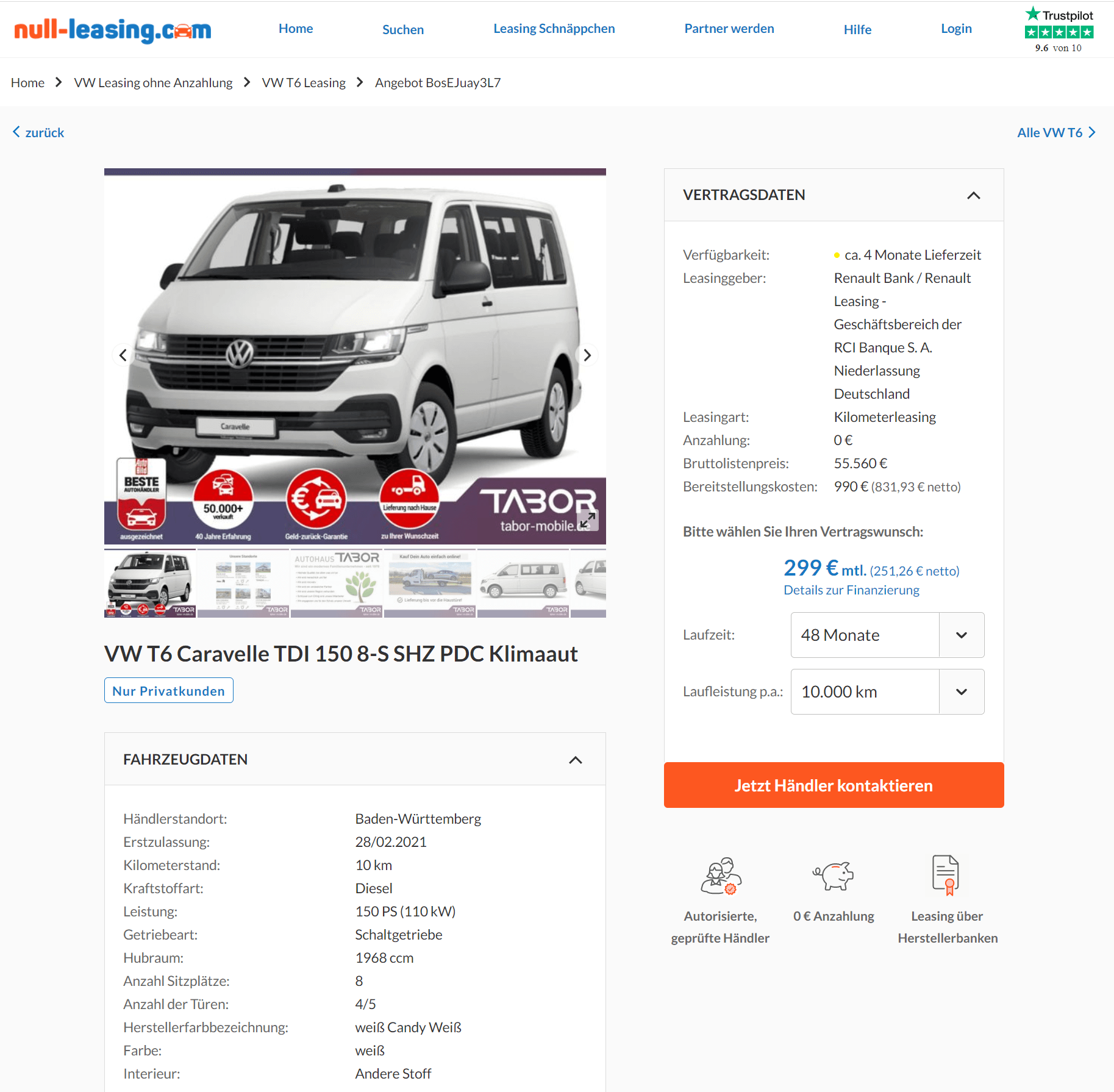This screenshot has width=1114, height=1092.
Task: Show the previous vehicle photo with left arrow
Action: point(123,355)
